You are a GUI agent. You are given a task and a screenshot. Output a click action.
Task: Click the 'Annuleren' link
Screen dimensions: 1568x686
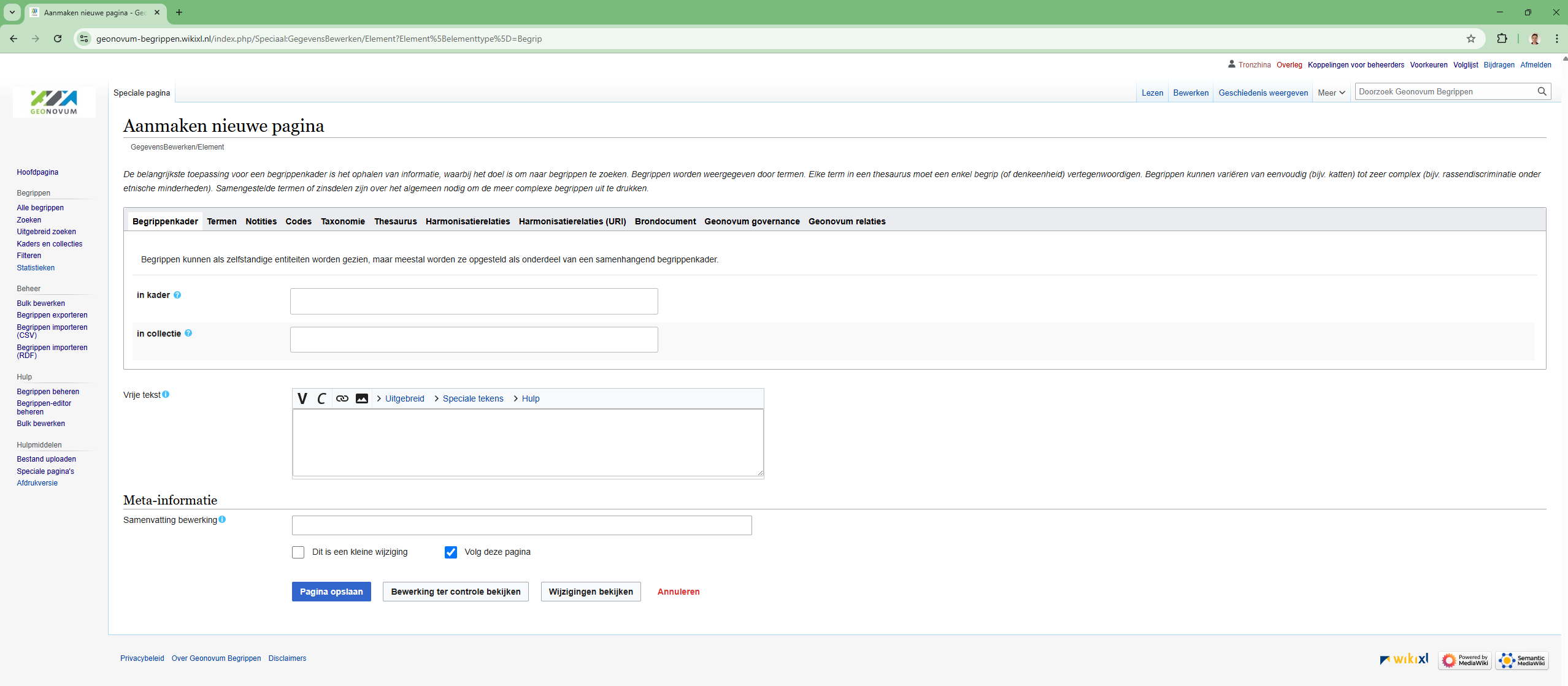click(678, 592)
